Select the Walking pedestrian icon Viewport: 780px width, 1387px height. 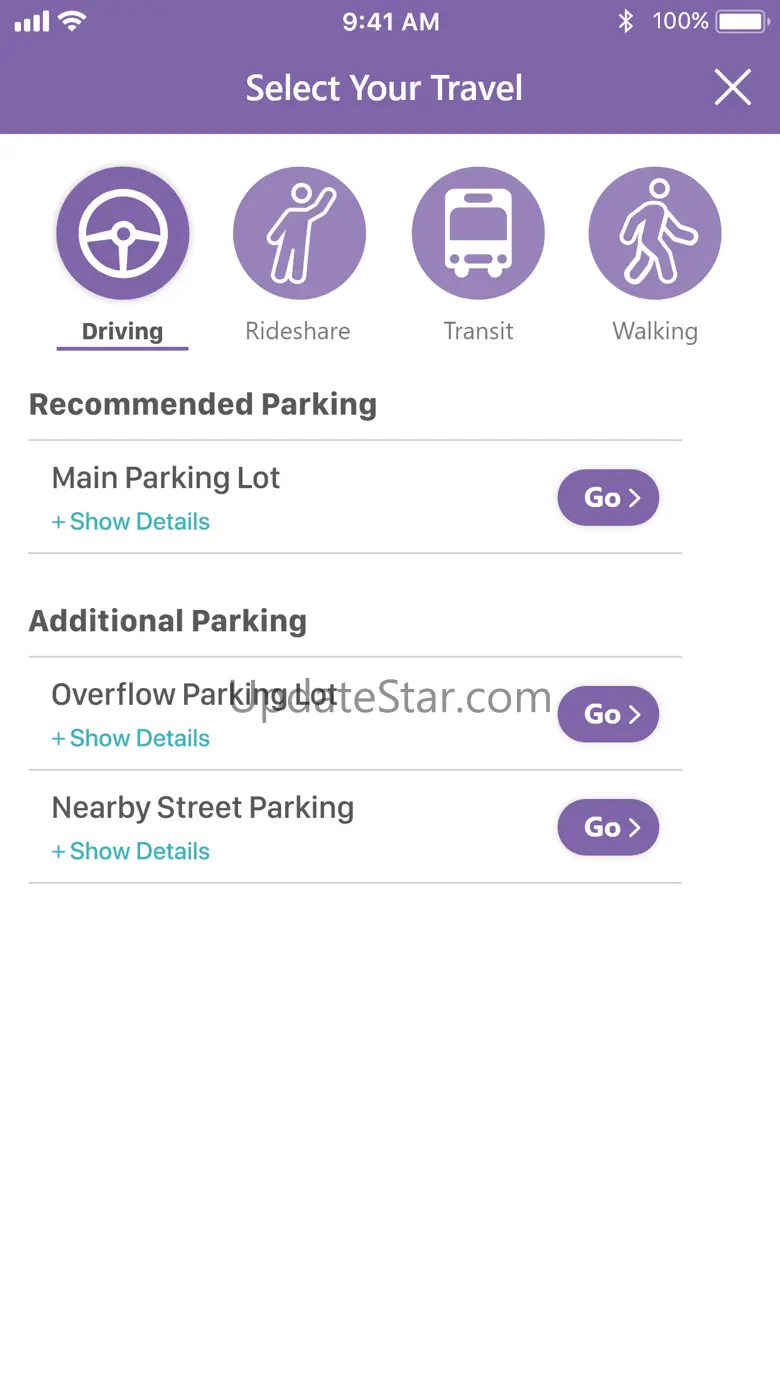(655, 233)
